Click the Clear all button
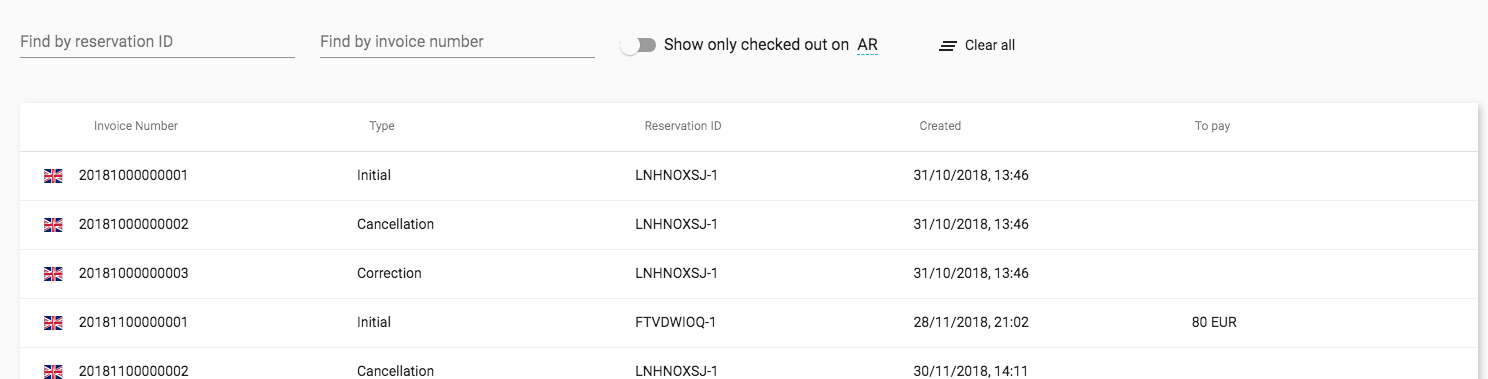The image size is (1488, 379). point(977,45)
